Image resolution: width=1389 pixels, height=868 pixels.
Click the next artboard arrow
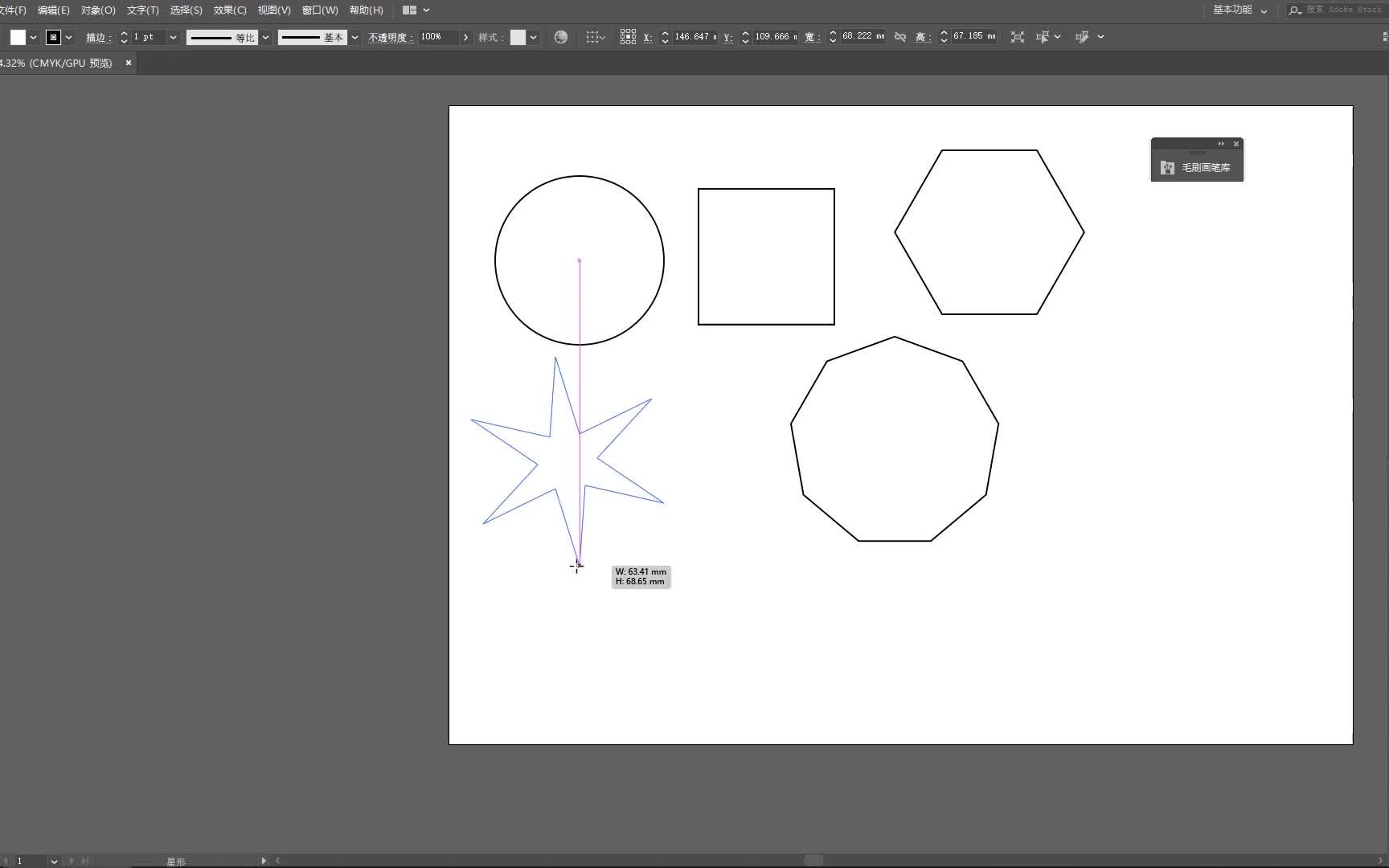tap(72, 861)
